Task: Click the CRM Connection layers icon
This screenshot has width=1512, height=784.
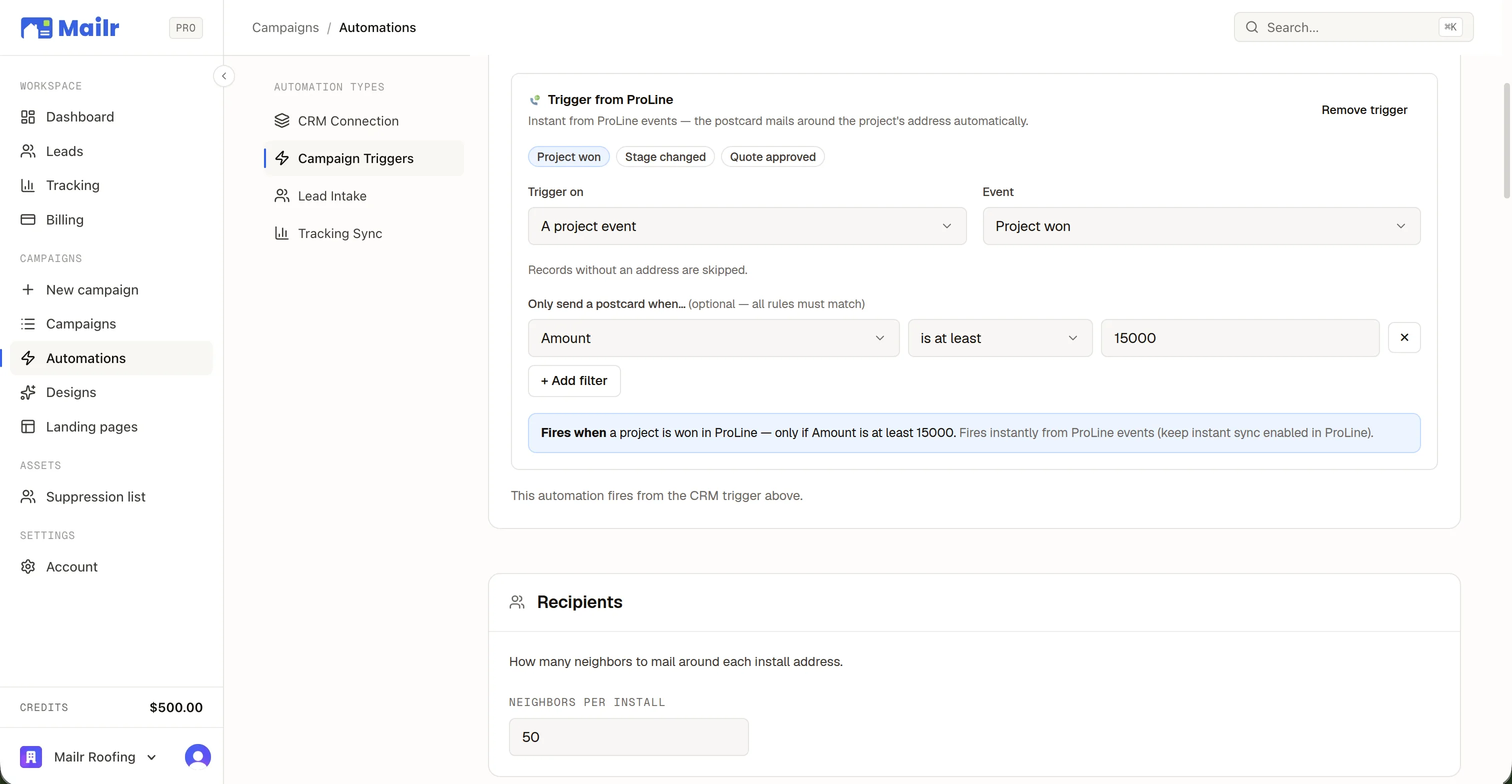Action: click(x=281, y=121)
